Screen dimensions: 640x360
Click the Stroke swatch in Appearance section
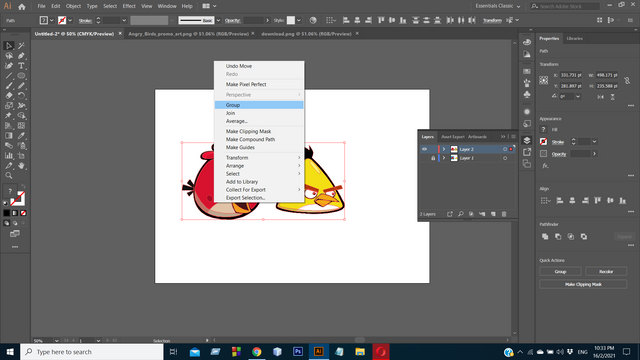(x=543, y=142)
